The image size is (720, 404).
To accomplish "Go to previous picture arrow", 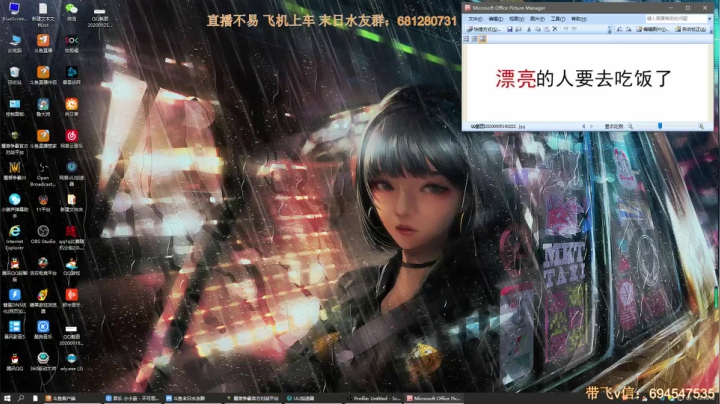I will point(584,126).
